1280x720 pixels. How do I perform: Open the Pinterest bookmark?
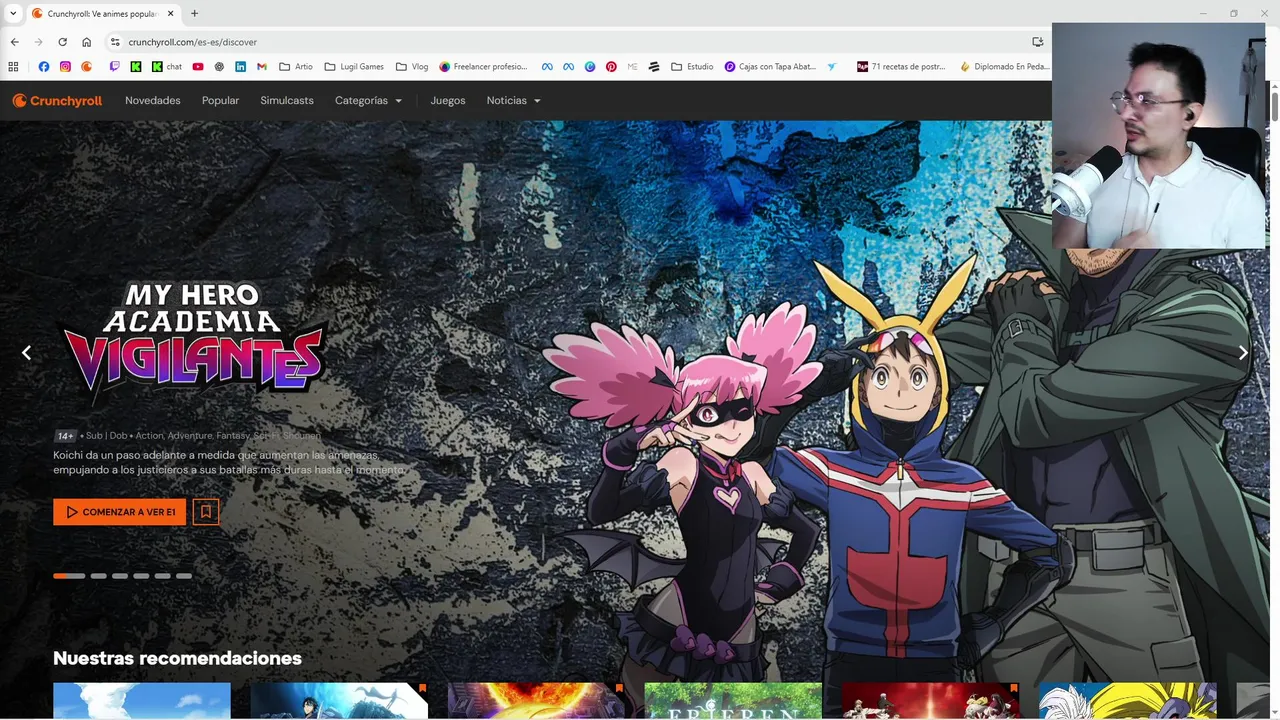point(611,67)
